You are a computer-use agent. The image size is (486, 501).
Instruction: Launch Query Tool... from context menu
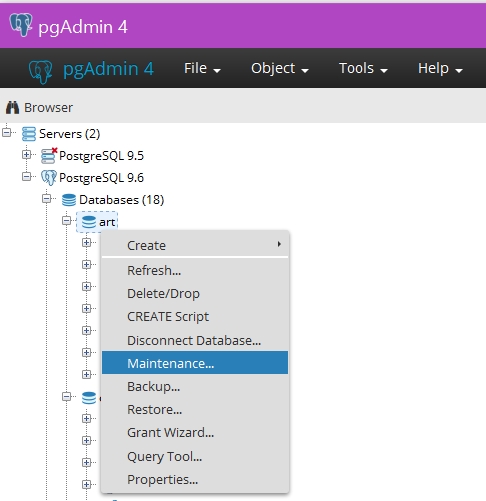pyautogui.click(x=195, y=456)
